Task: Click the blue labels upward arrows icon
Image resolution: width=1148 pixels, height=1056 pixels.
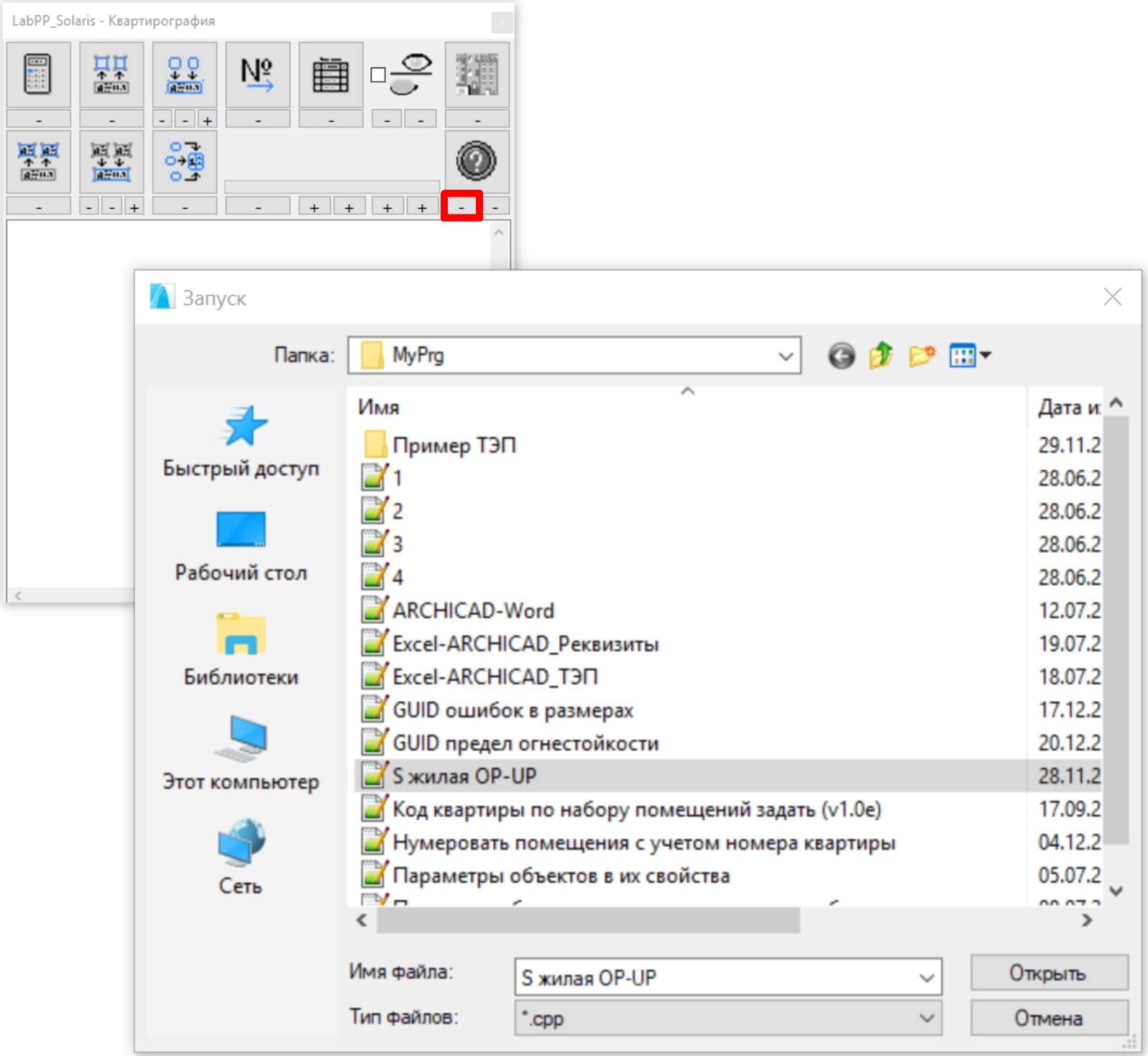Action: coord(38,162)
